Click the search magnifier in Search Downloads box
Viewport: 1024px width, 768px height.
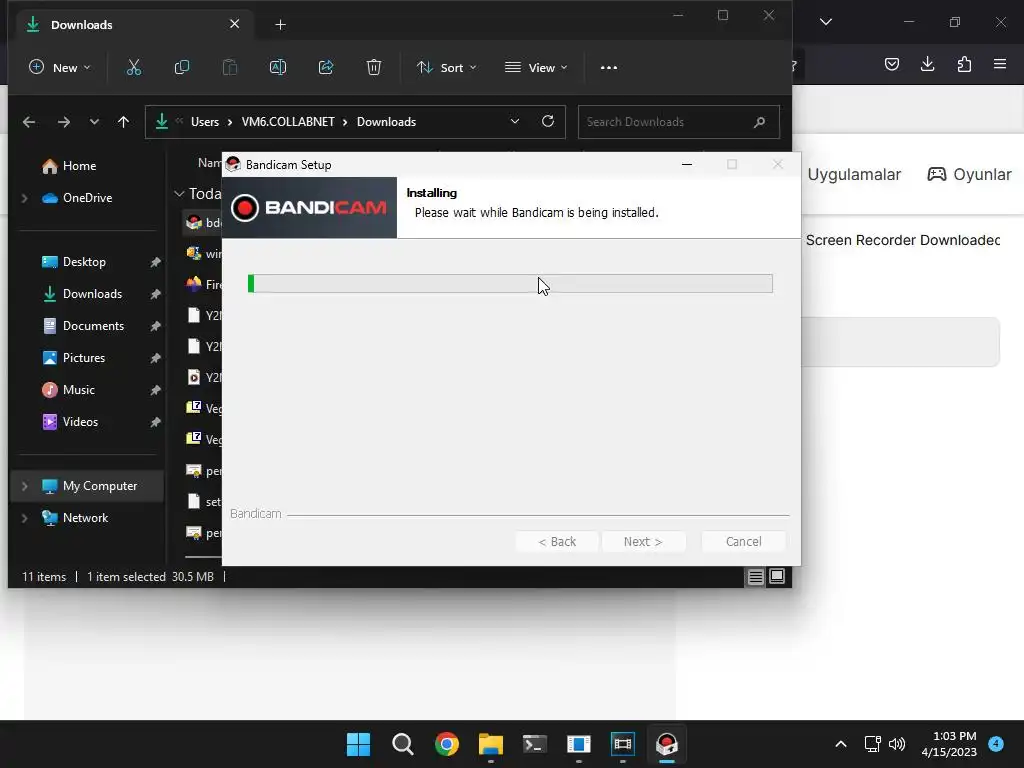point(759,122)
